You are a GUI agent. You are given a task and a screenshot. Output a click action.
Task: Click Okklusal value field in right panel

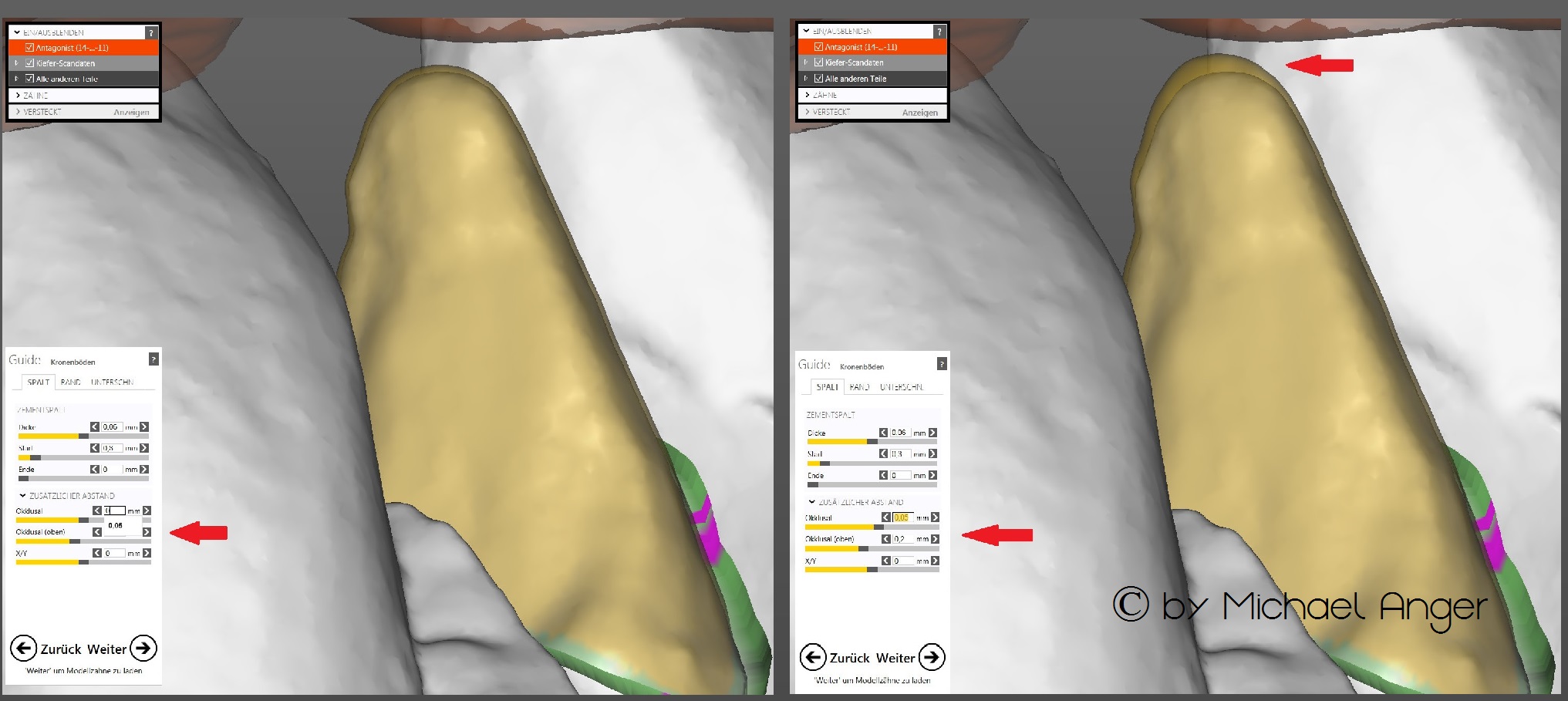pyautogui.click(x=902, y=517)
